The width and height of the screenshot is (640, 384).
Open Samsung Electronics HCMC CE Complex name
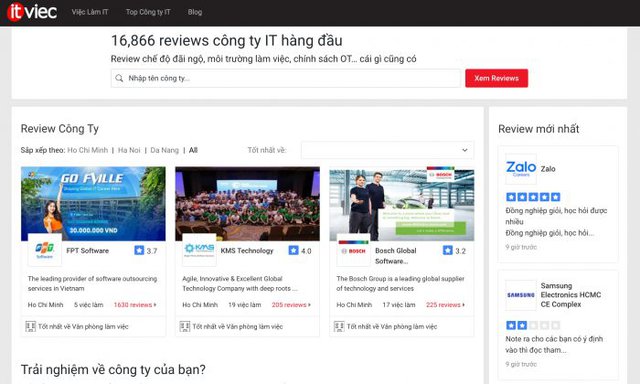(571, 295)
